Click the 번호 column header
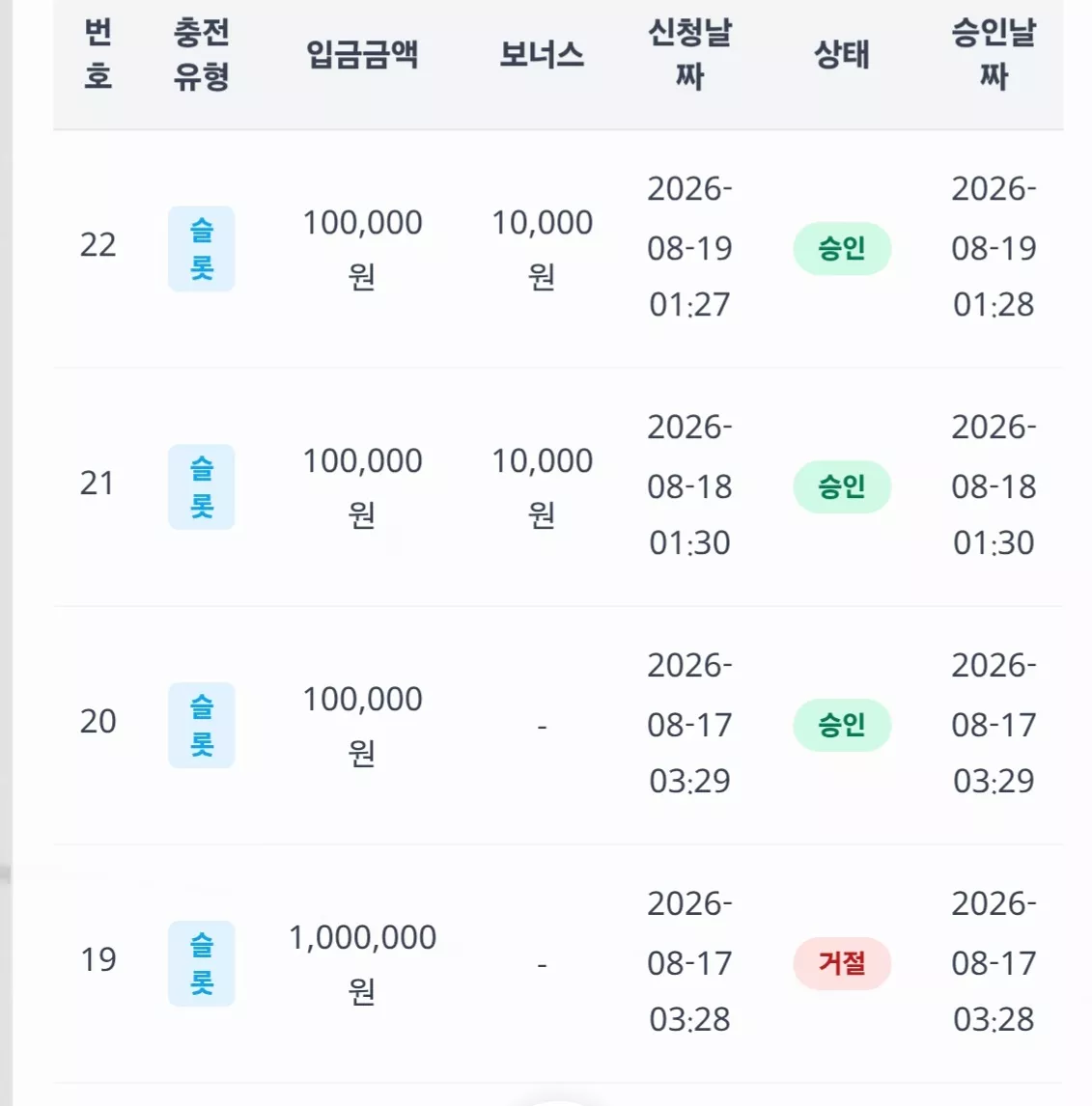This screenshot has width=1092, height=1106. [x=98, y=54]
